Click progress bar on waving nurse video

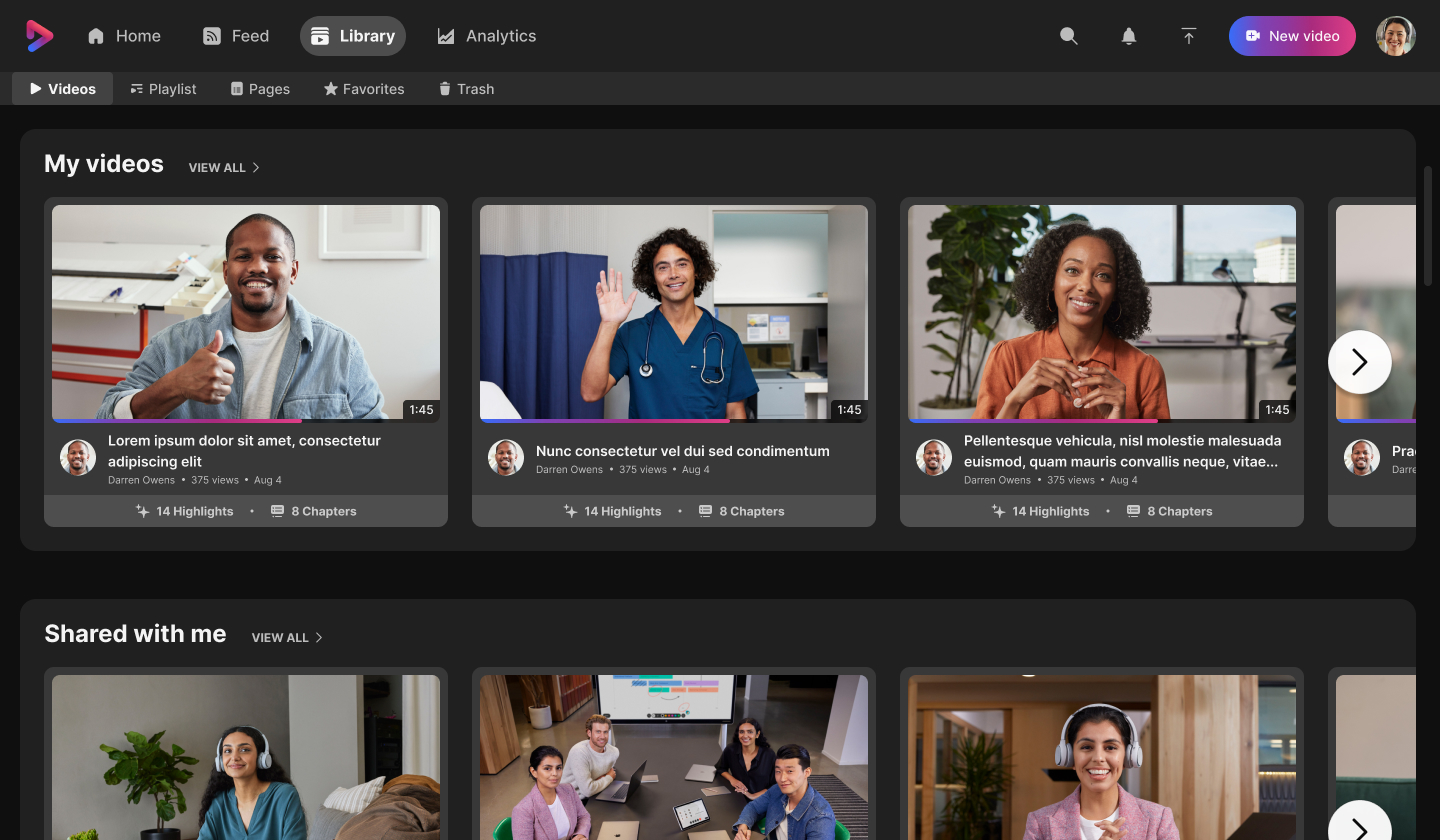674,421
